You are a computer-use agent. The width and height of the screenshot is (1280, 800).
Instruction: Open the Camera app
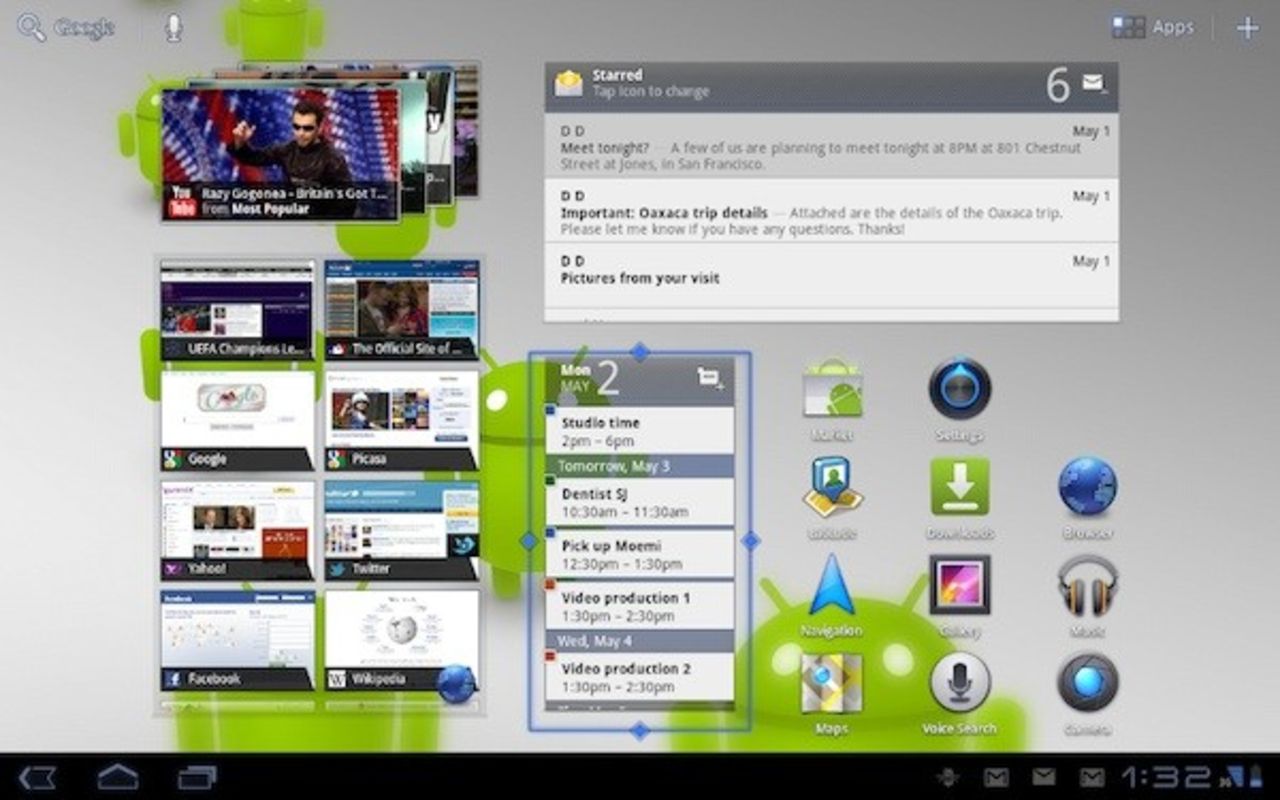click(1087, 688)
